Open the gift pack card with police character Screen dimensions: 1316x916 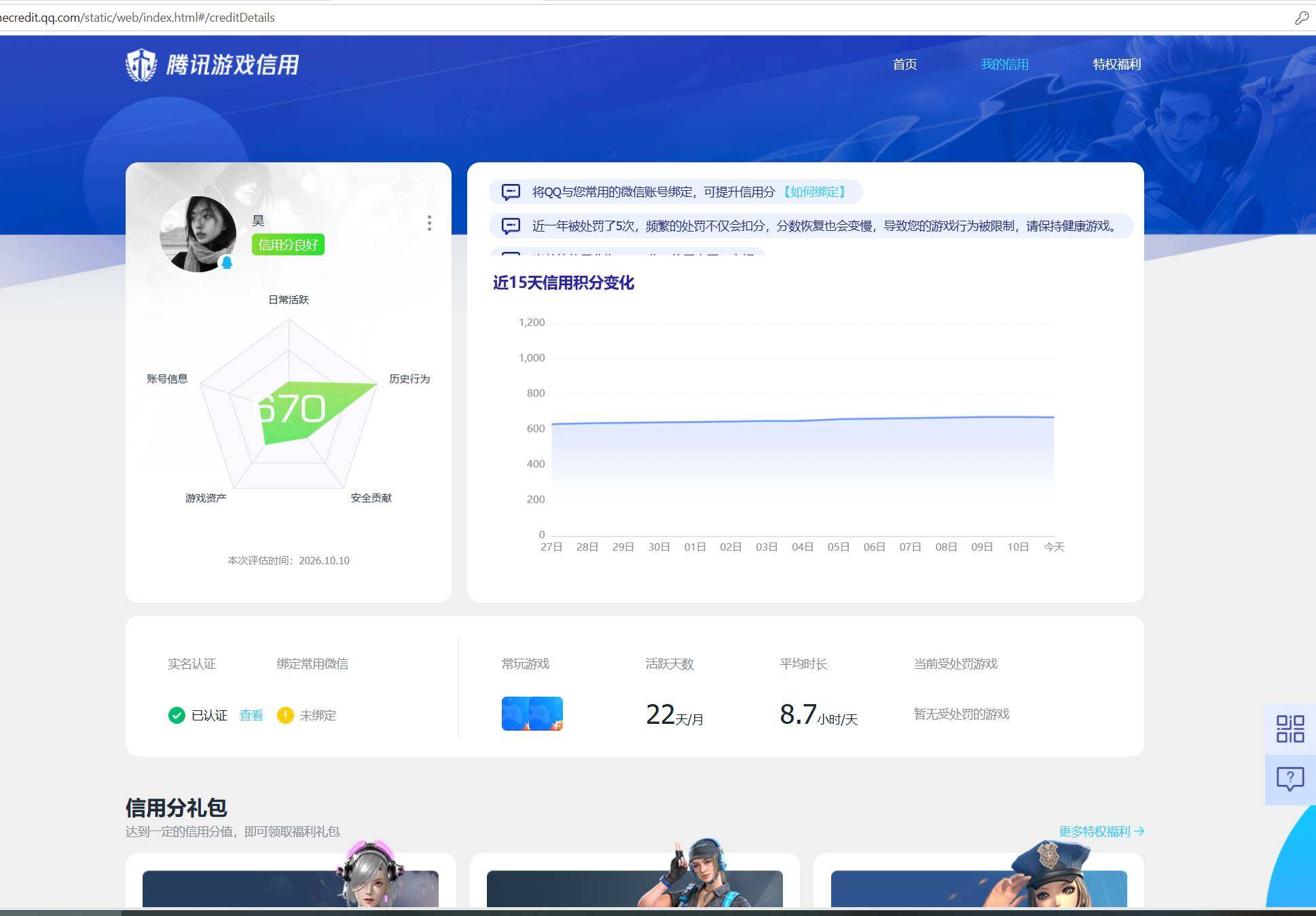[x=979, y=879]
